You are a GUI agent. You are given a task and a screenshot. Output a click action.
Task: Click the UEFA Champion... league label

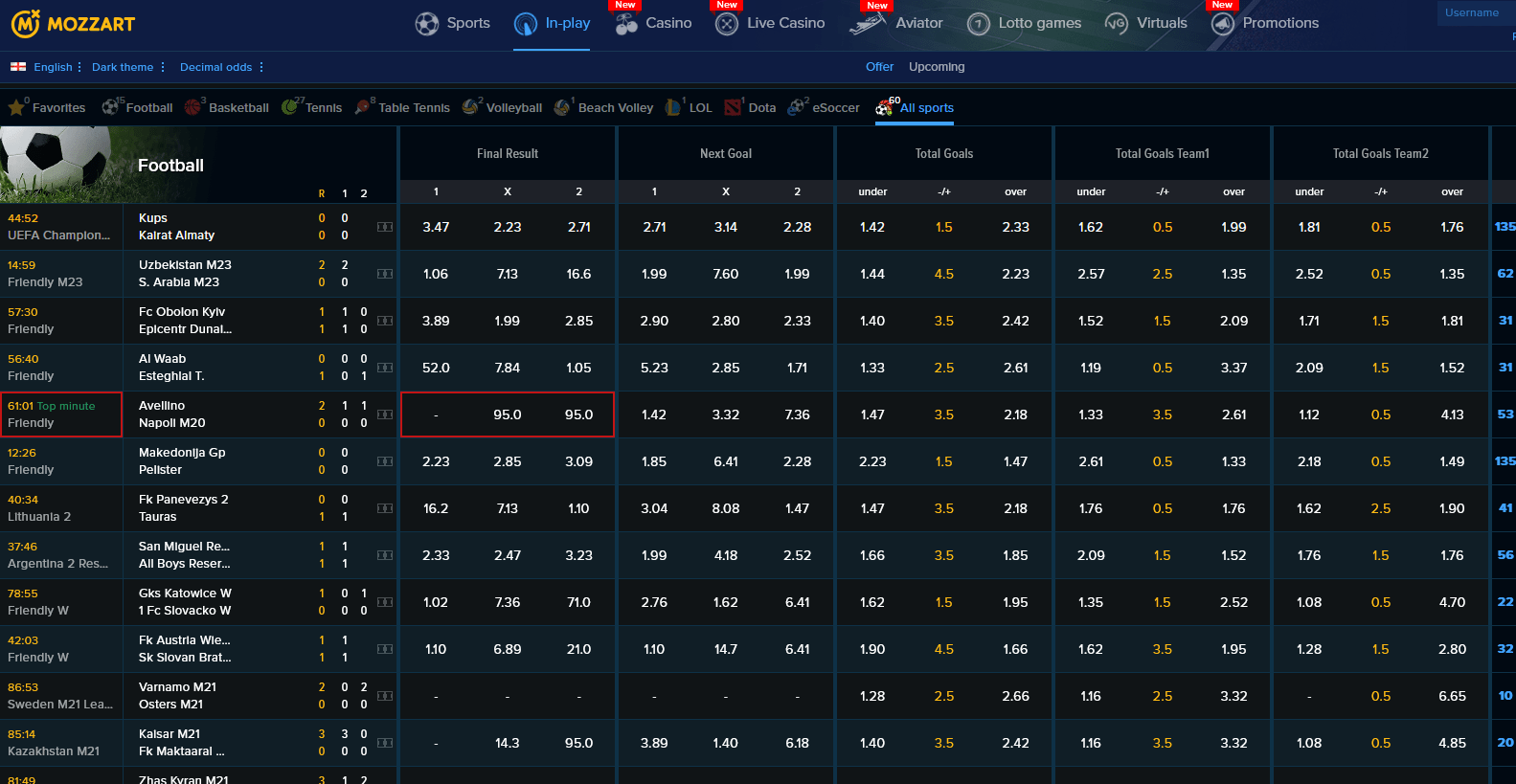tap(58, 235)
